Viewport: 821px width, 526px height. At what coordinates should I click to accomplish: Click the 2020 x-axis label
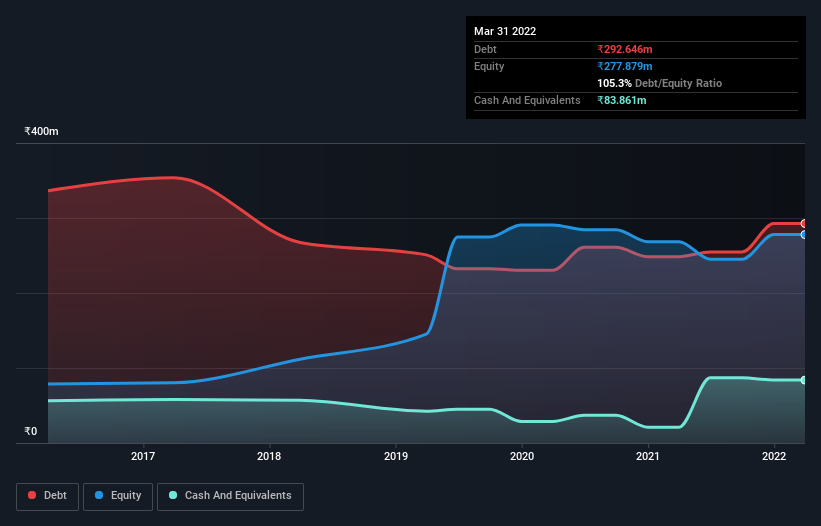click(522, 456)
